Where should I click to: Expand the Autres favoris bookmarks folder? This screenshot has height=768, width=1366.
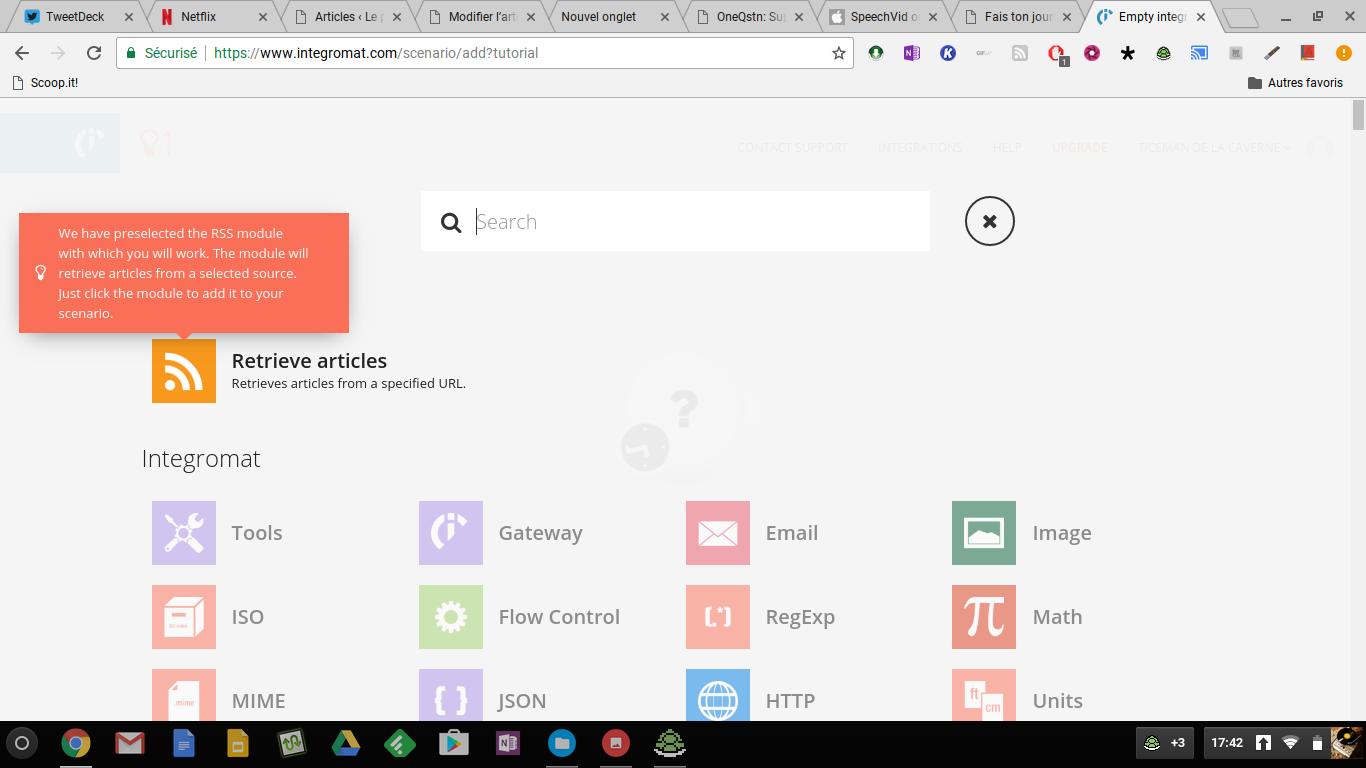coord(1295,83)
